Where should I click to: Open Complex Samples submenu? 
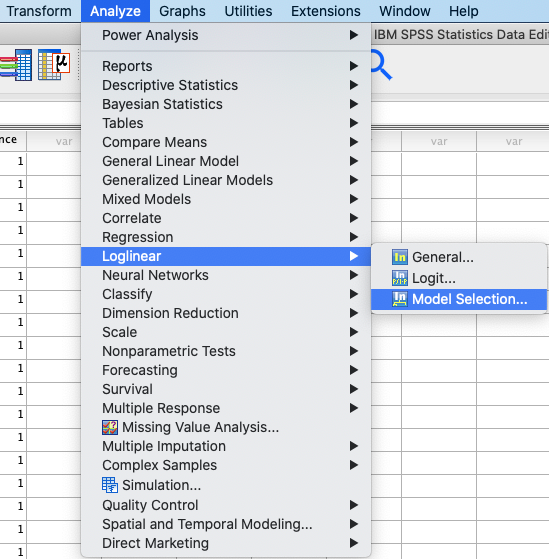tap(226, 465)
